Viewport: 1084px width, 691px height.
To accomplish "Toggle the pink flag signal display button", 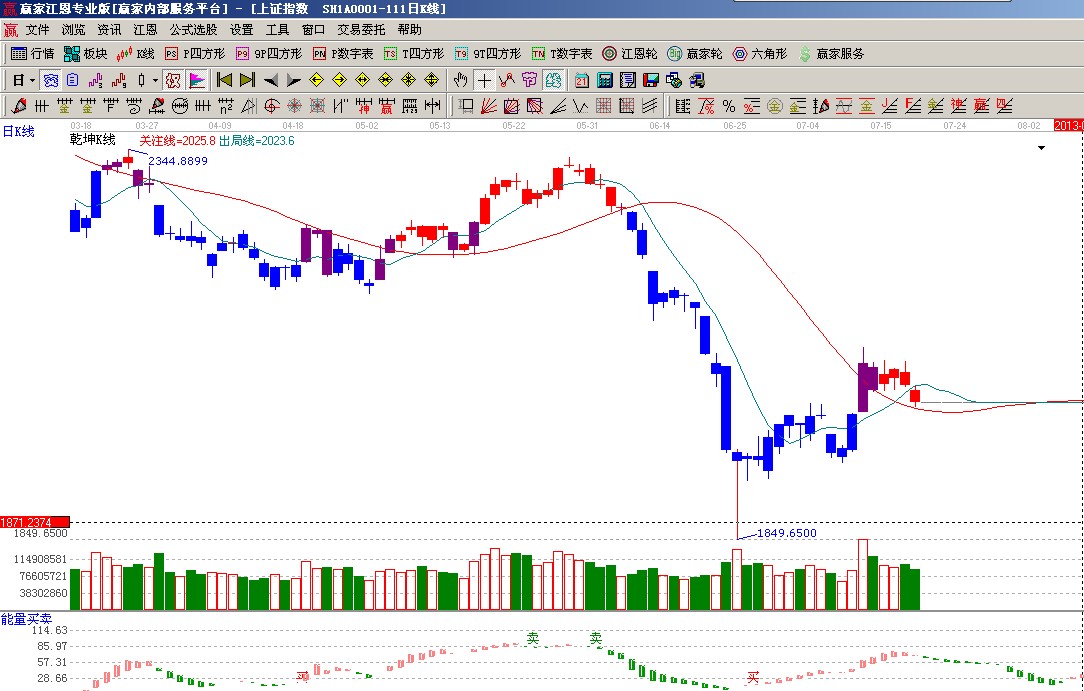I will [197, 80].
